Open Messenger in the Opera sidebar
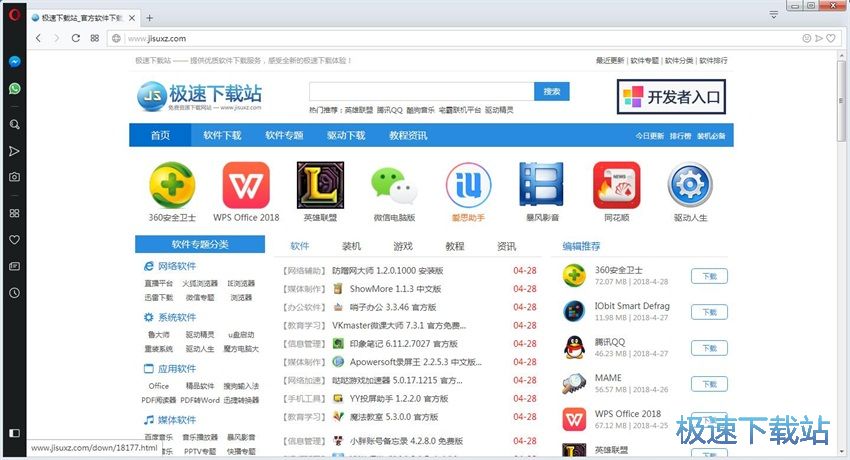The image size is (850, 460). click(15, 62)
